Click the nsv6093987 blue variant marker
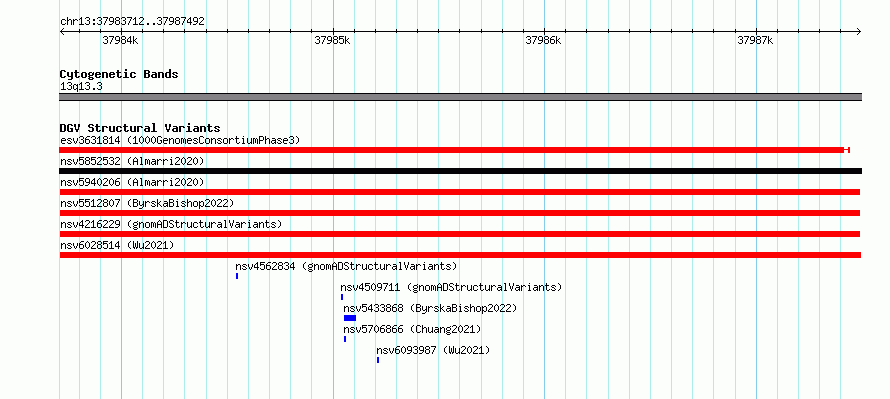 [x=378, y=360]
